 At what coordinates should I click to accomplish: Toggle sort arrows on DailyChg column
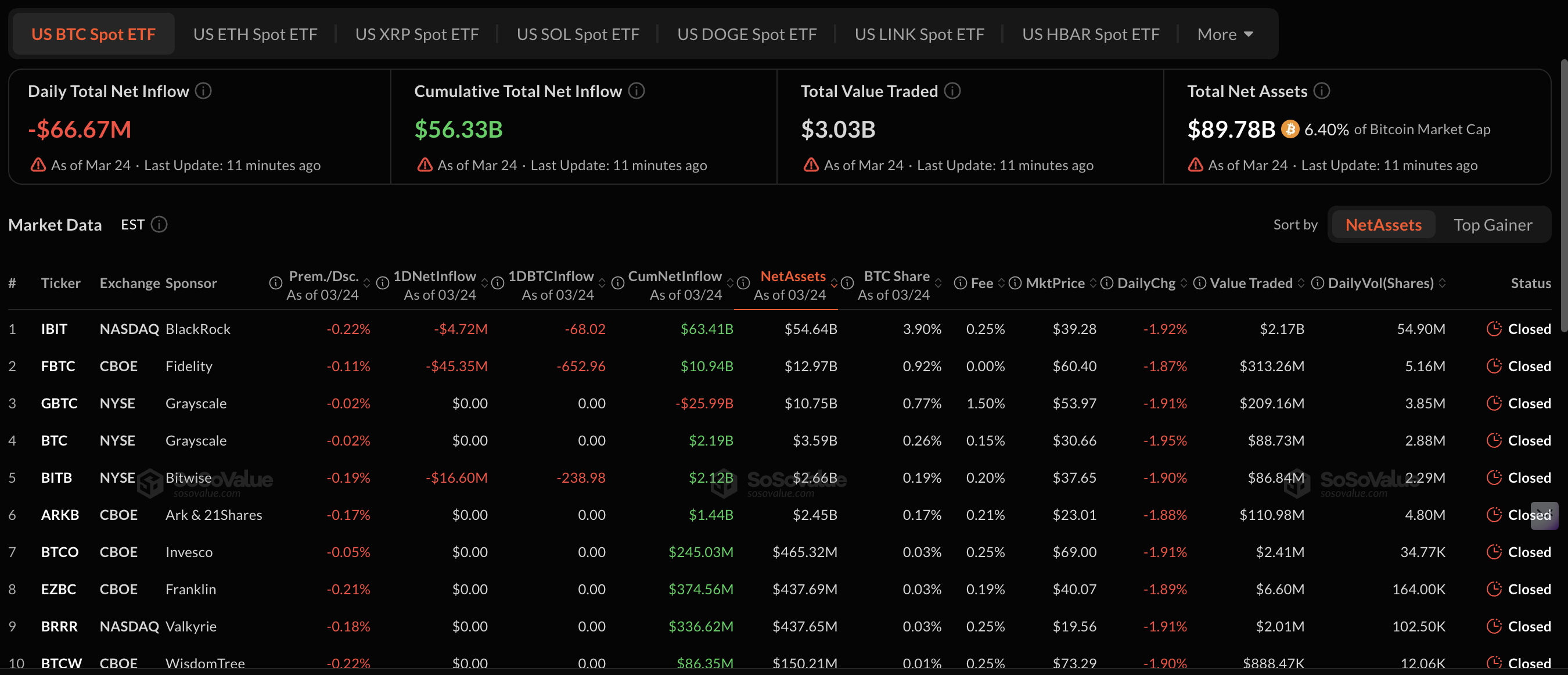coord(1184,283)
